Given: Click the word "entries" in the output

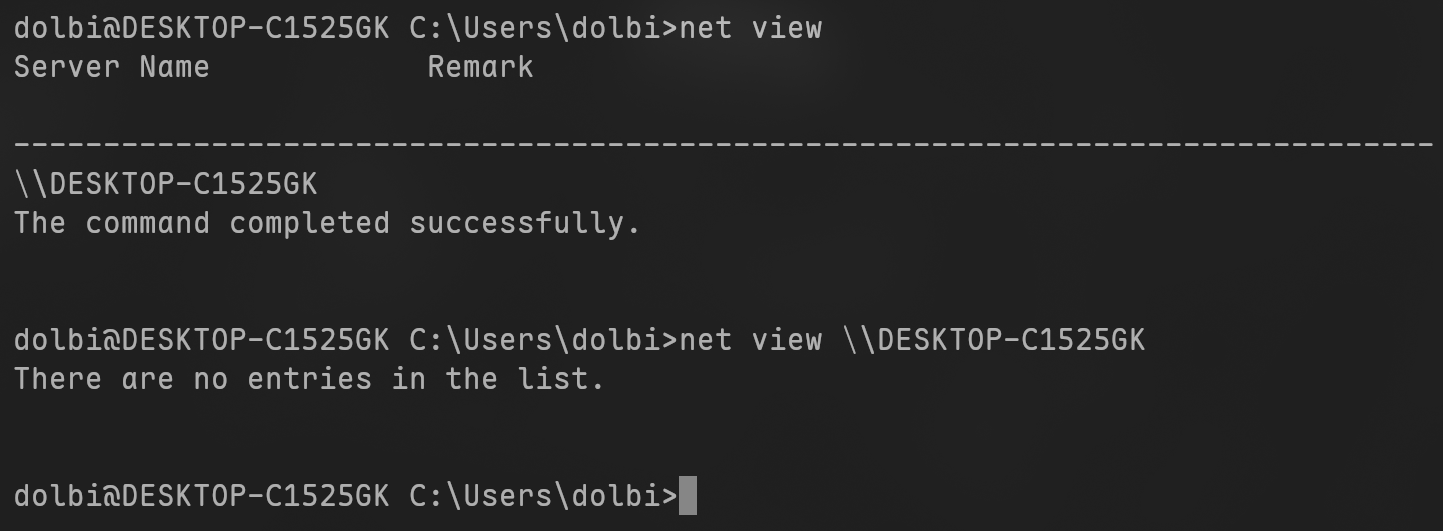Looking at the screenshot, I should pos(309,379).
